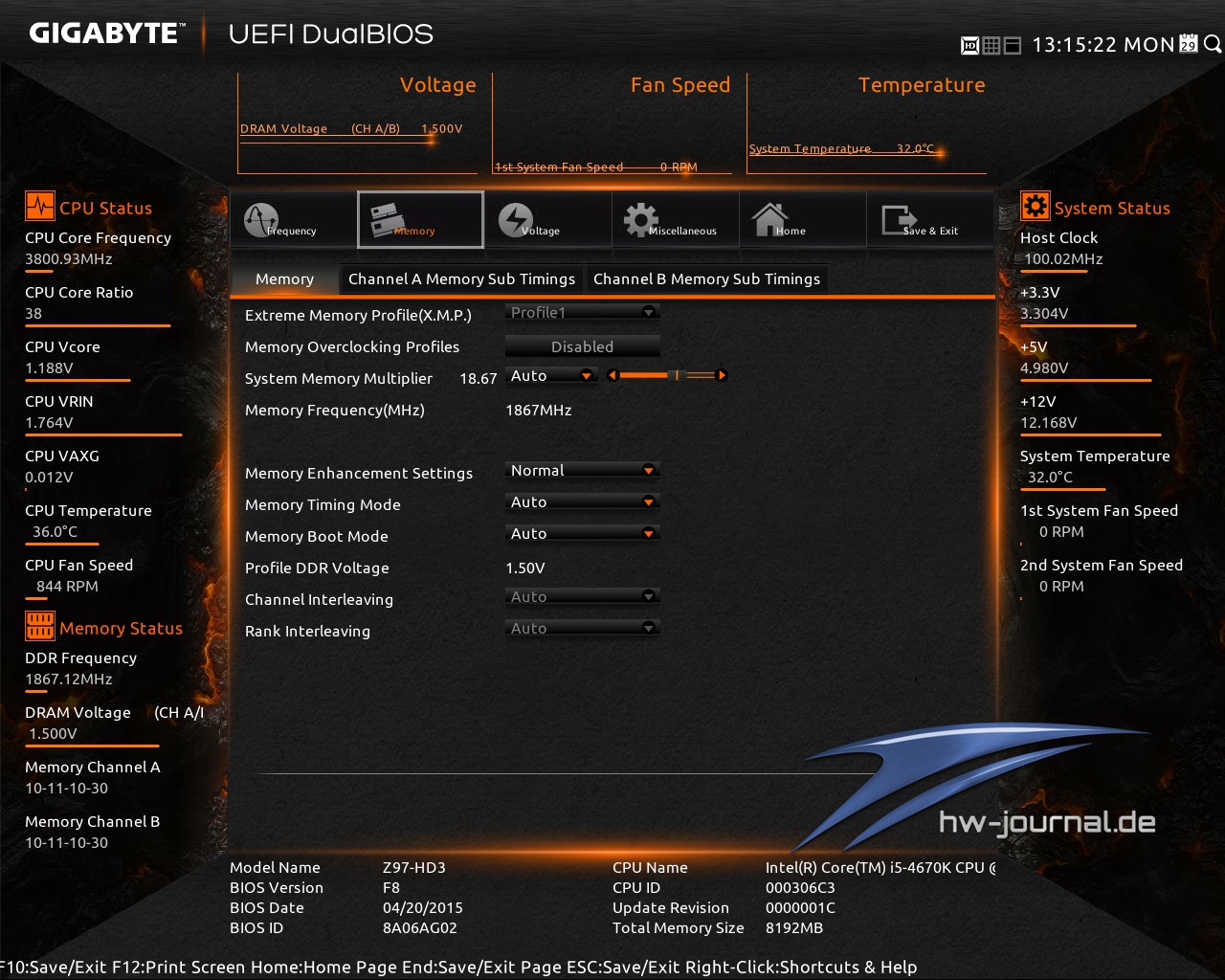Switch to Channel B Memory Sub Timings tab
Viewport: 1225px width, 980px height.
tap(706, 278)
